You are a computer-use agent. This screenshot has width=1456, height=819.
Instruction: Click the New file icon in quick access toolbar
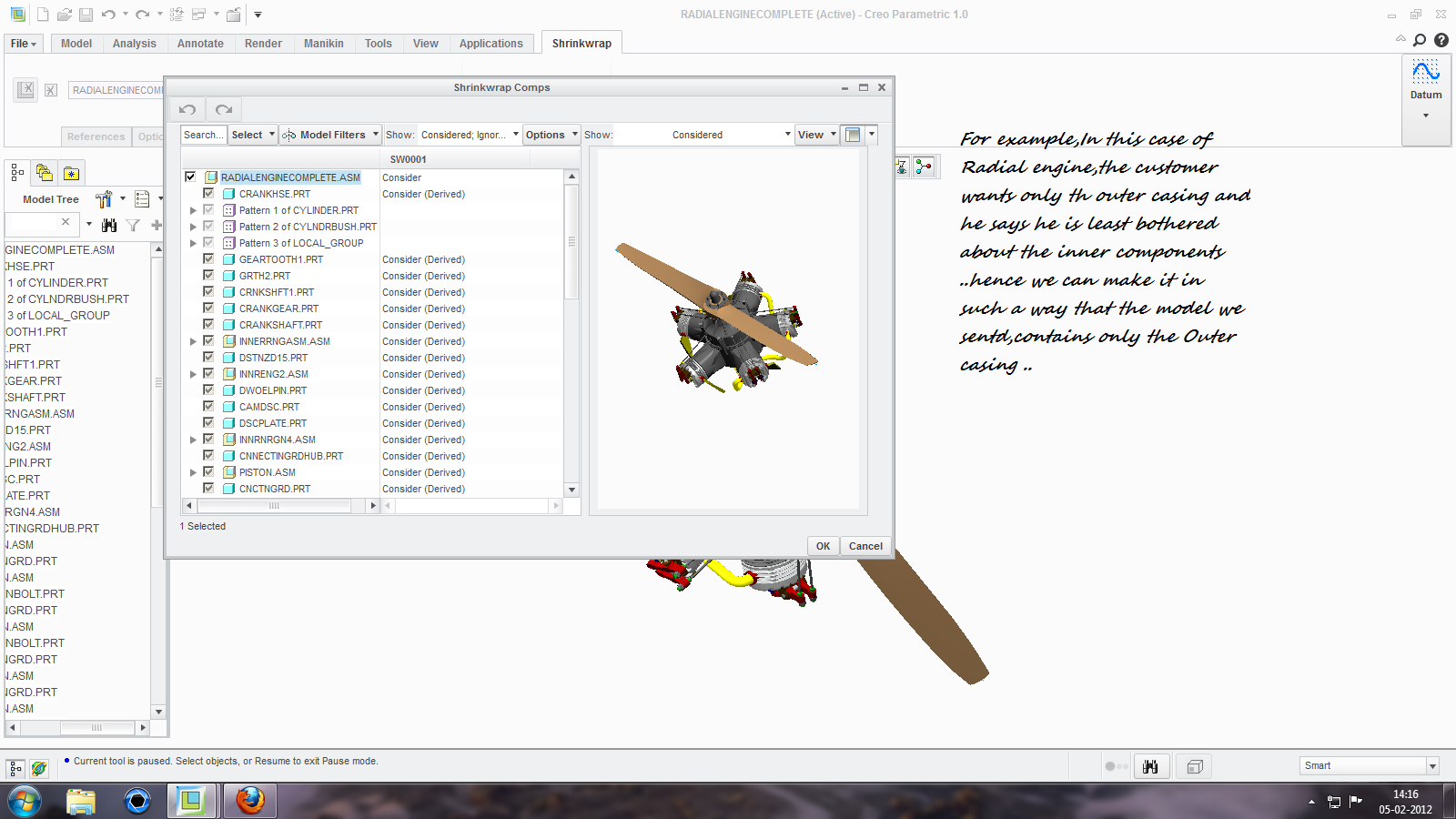[x=43, y=15]
